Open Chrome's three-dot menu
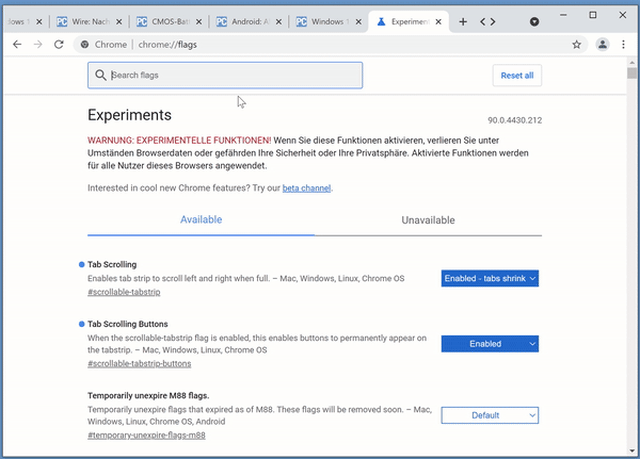Viewport: 640px width, 459px height. pyautogui.click(x=623, y=44)
